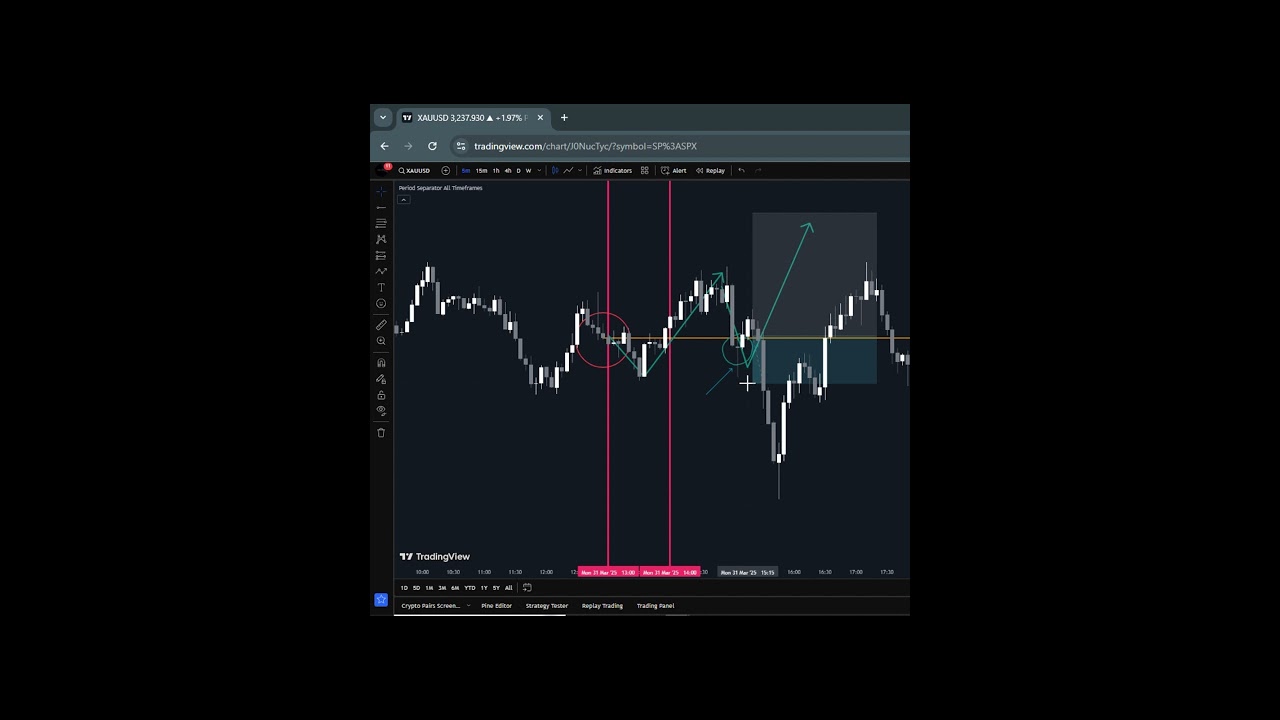Set date range to 6M

[455, 588]
